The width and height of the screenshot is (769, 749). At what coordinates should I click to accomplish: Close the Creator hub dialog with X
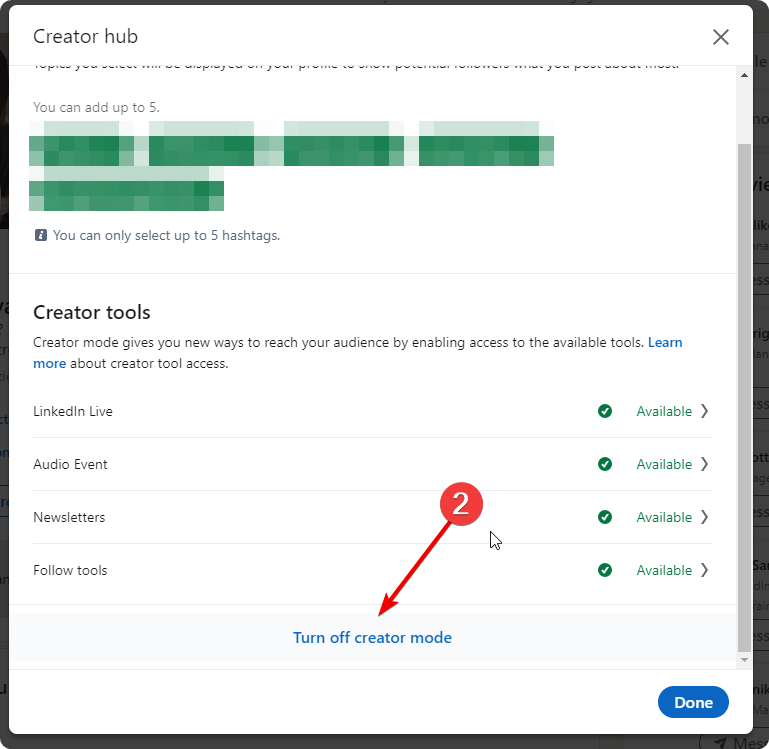tap(720, 37)
